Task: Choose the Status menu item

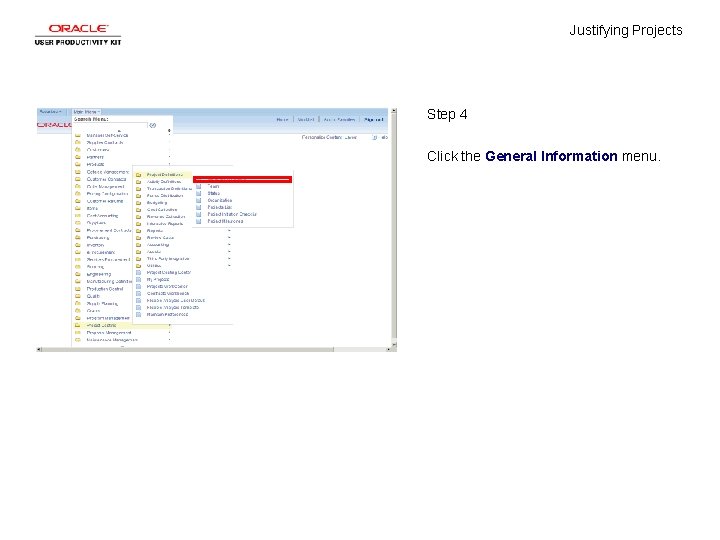Action: click(x=214, y=193)
